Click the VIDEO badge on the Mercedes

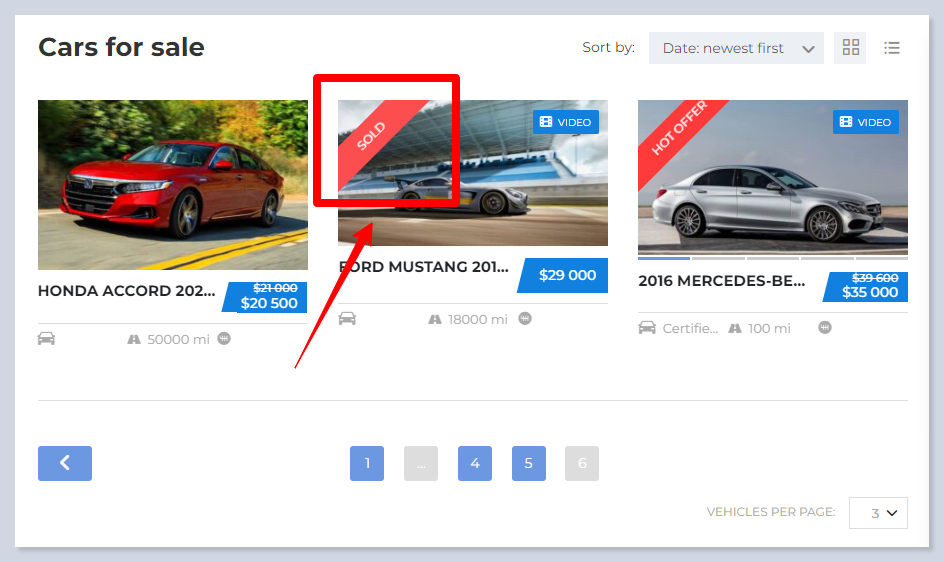(865, 122)
